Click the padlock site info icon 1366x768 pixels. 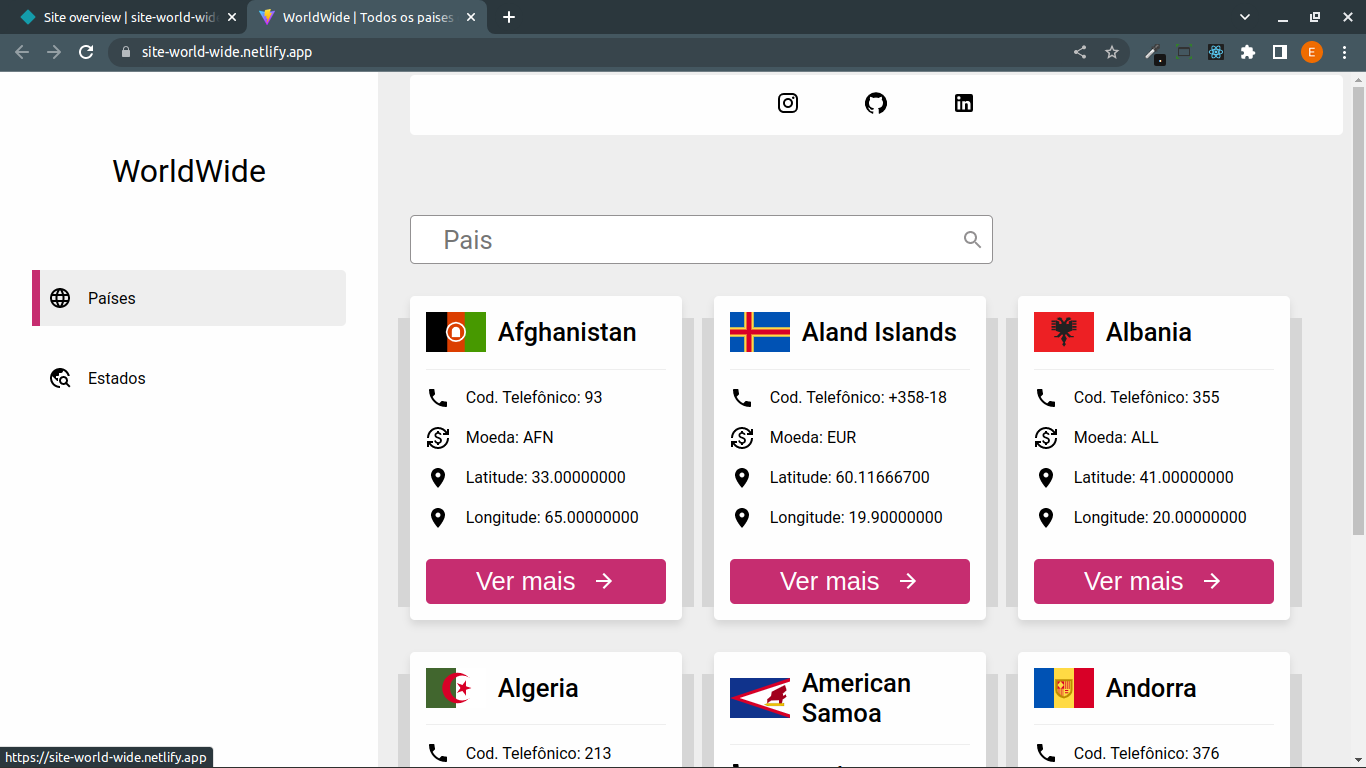pos(125,52)
